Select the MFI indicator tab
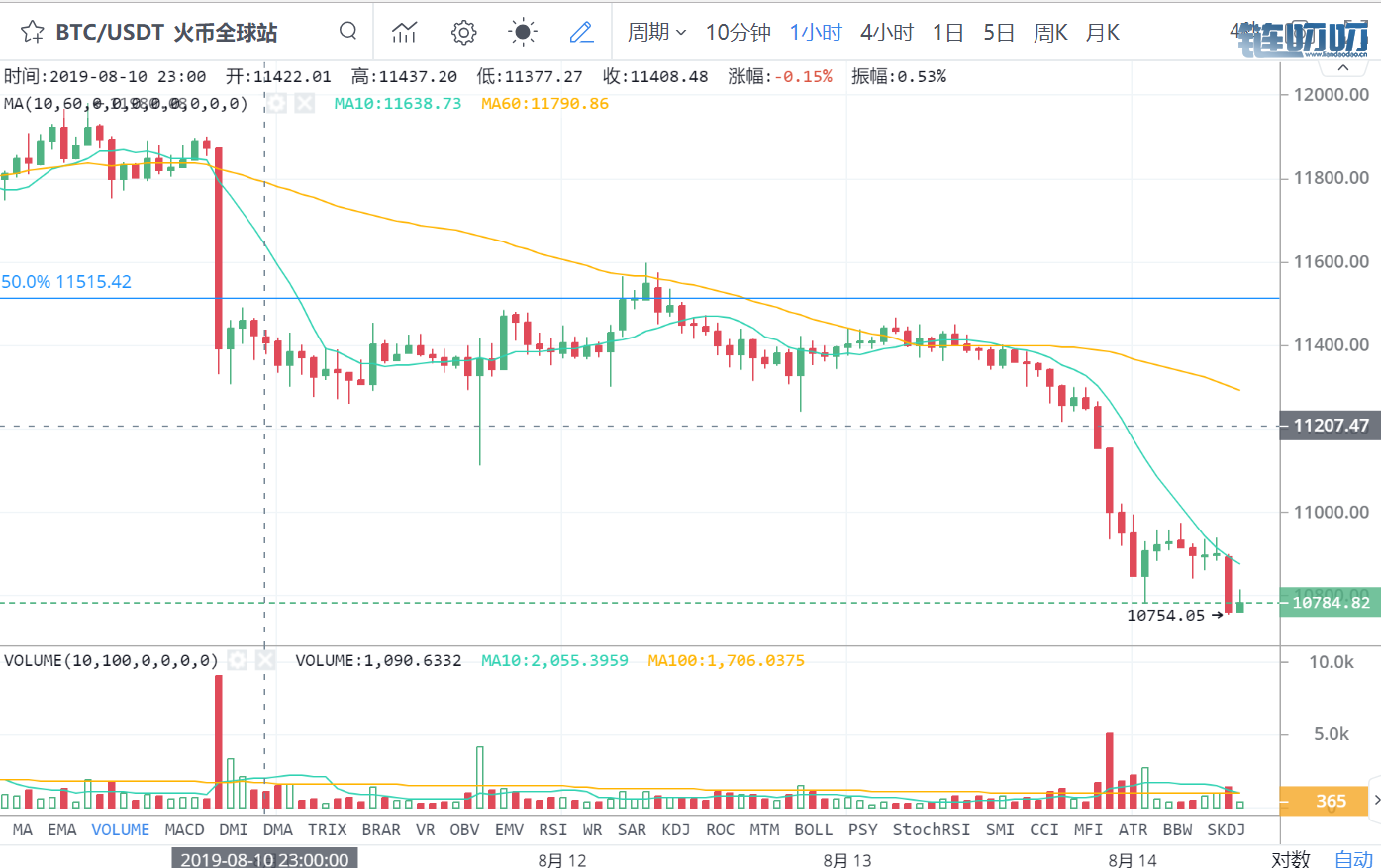This screenshot has width=1381, height=868. [x=1088, y=829]
